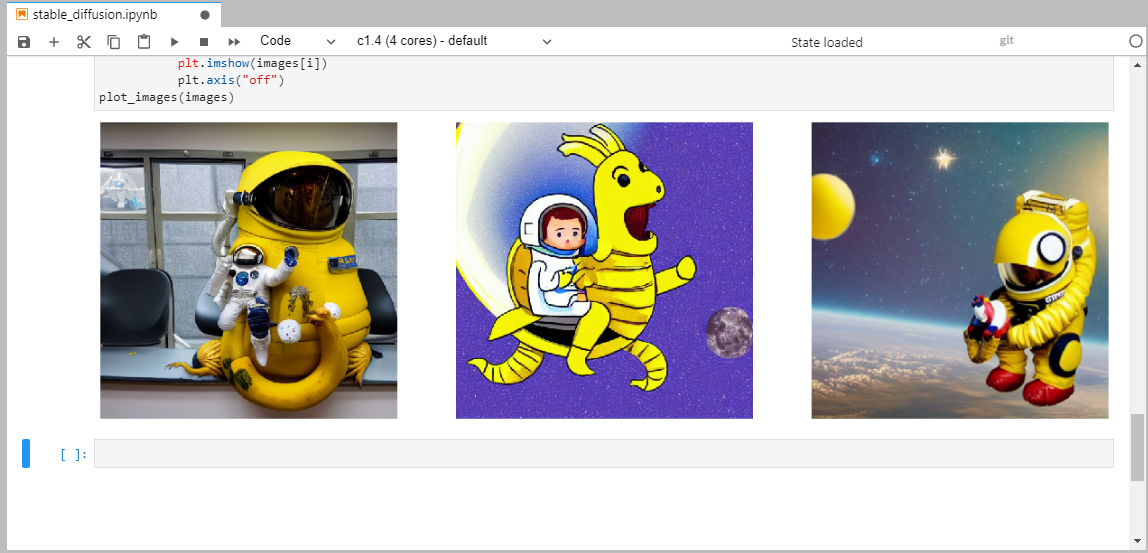The image size is (1148, 553).
Task: Open the Code cell type dropdown
Action: (297, 41)
